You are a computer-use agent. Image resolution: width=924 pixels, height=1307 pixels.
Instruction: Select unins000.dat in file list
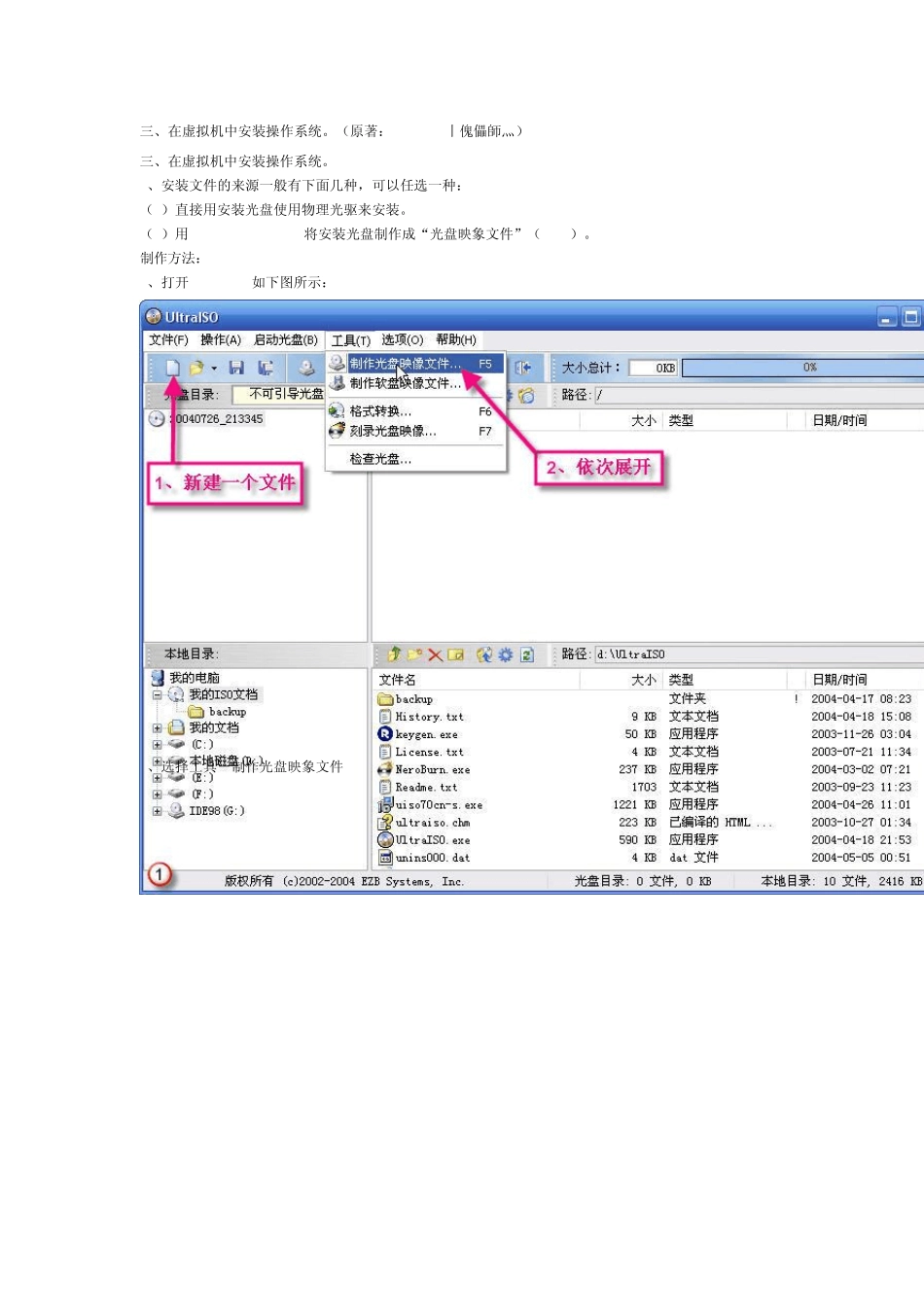click(x=432, y=858)
